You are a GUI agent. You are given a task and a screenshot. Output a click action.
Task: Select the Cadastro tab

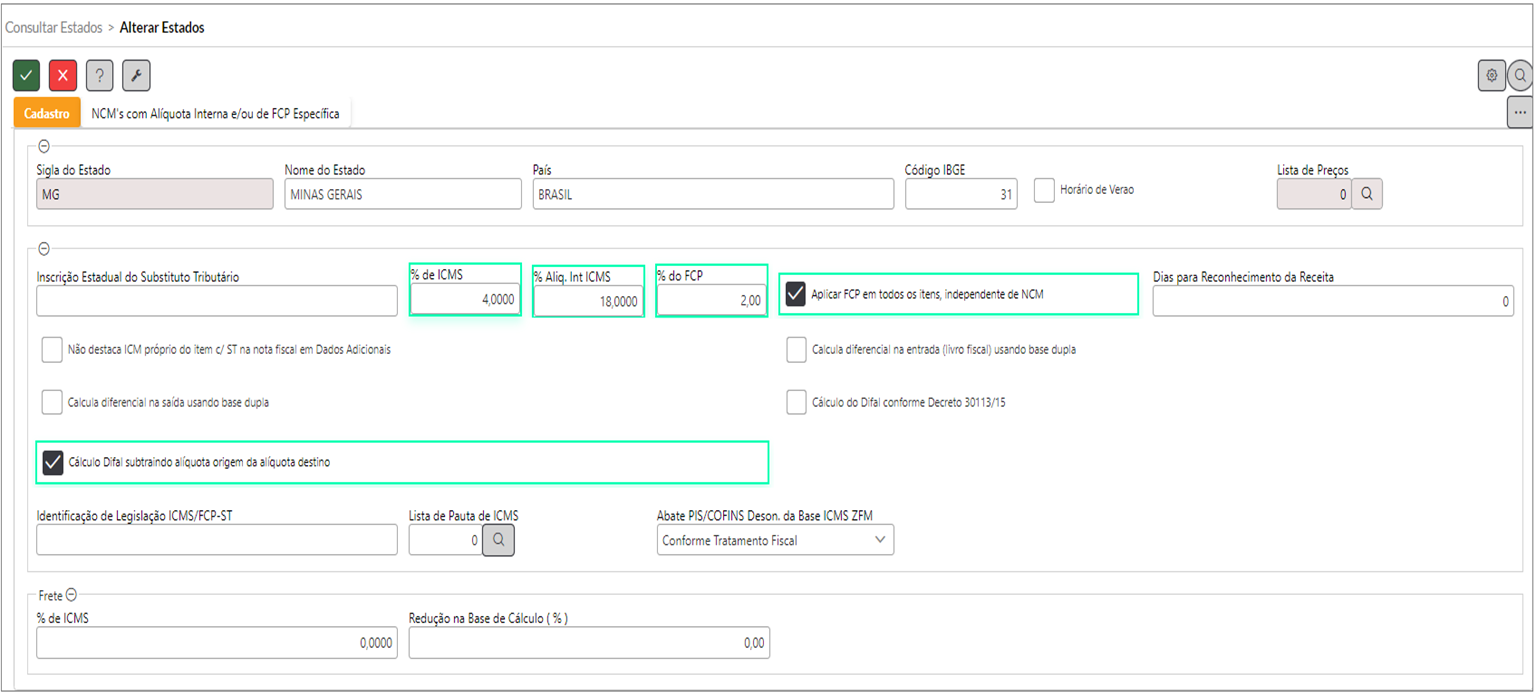(46, 114)
